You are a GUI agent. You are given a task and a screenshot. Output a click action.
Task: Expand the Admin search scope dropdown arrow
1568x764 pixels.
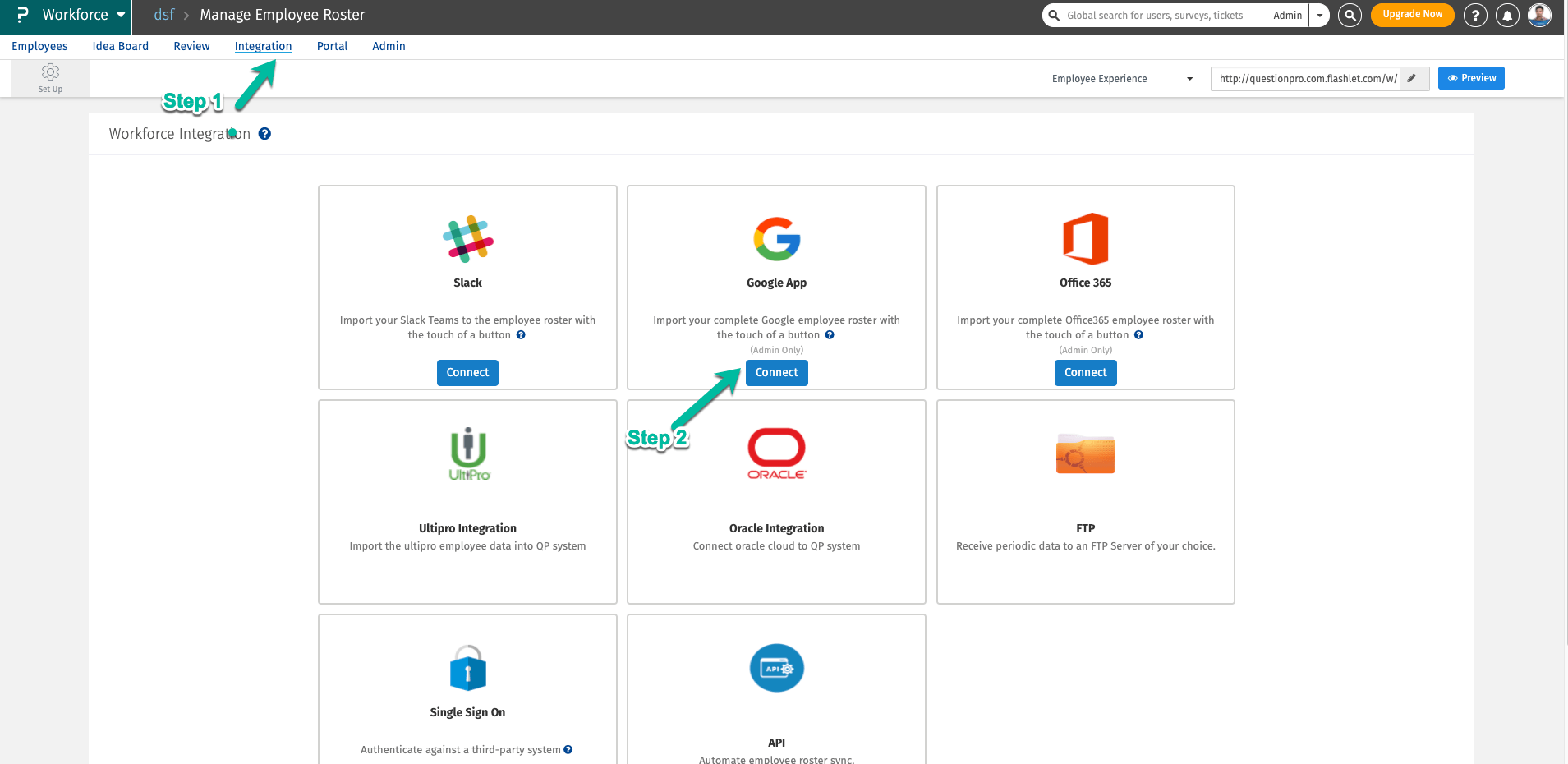(x=1320, y=16)
